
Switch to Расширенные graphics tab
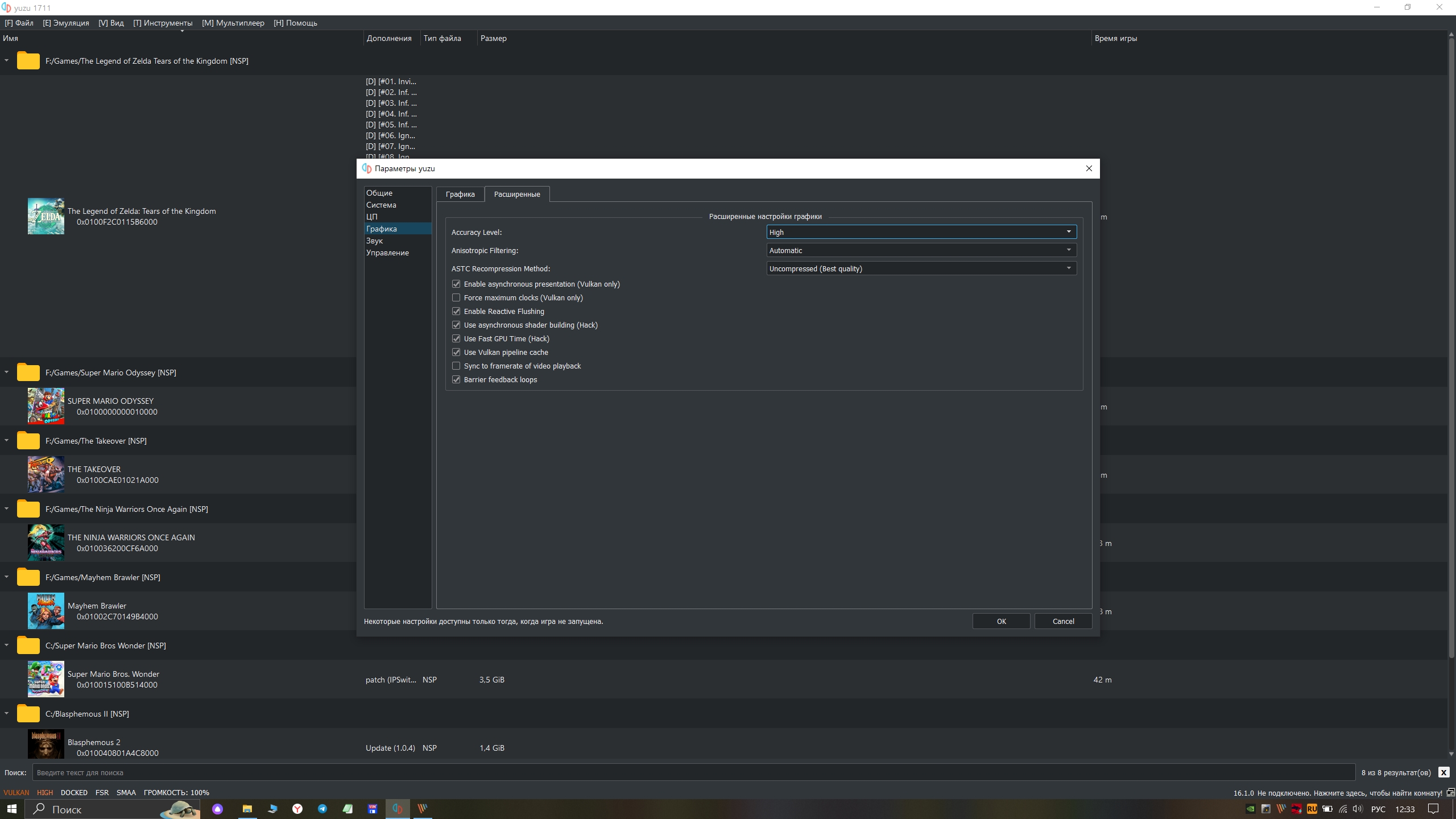click(x=516, y=194)
